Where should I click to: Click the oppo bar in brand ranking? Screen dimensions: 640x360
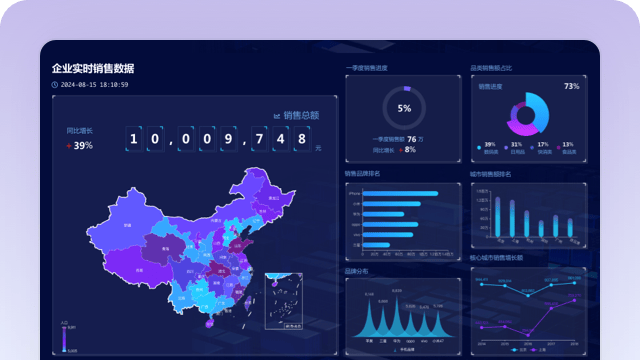point(390,224)
